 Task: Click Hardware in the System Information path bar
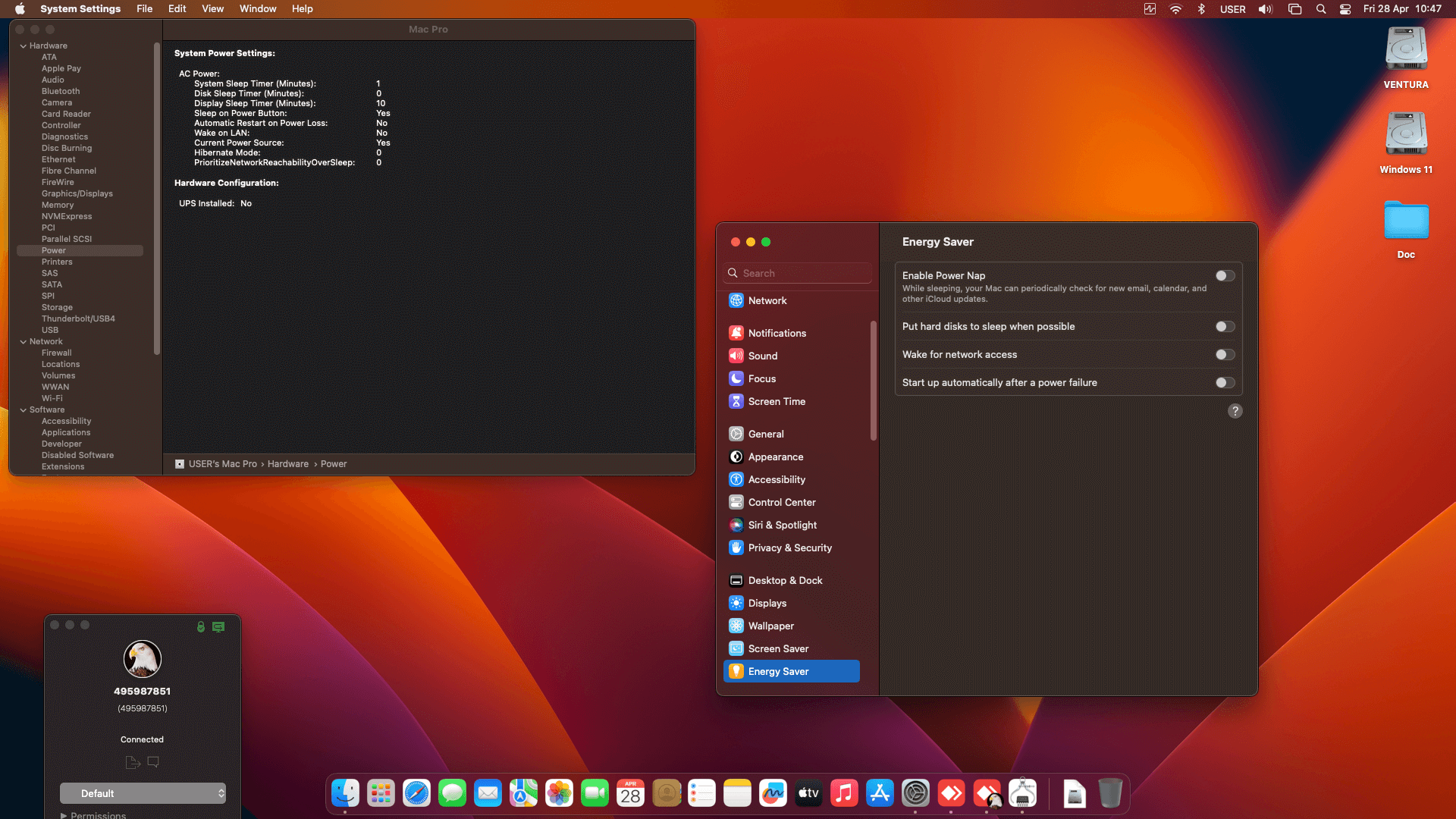tap(288, 464)
